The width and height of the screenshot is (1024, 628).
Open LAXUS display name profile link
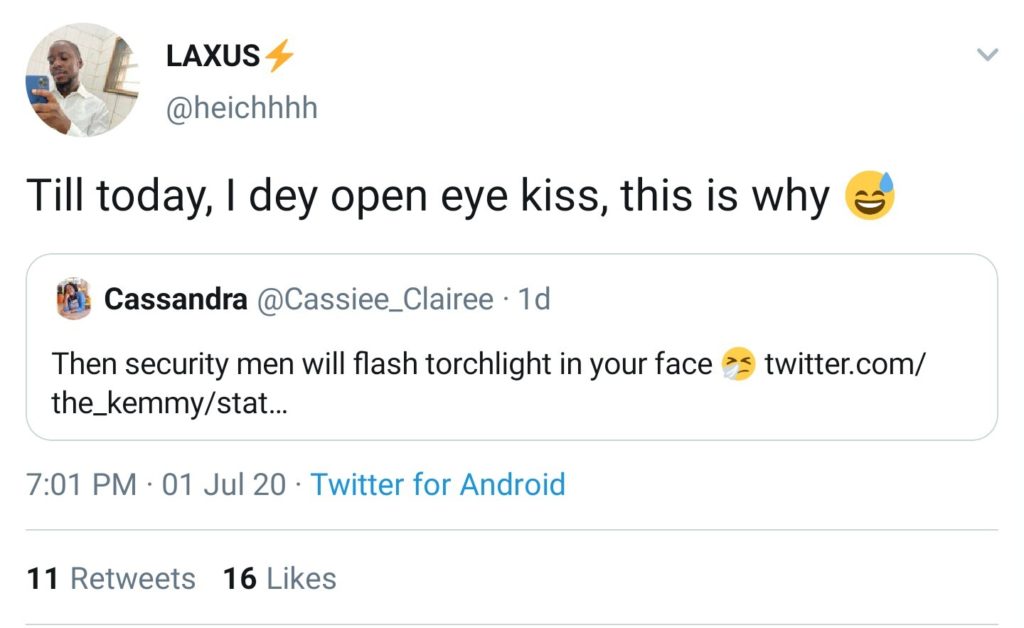(212, 57)
